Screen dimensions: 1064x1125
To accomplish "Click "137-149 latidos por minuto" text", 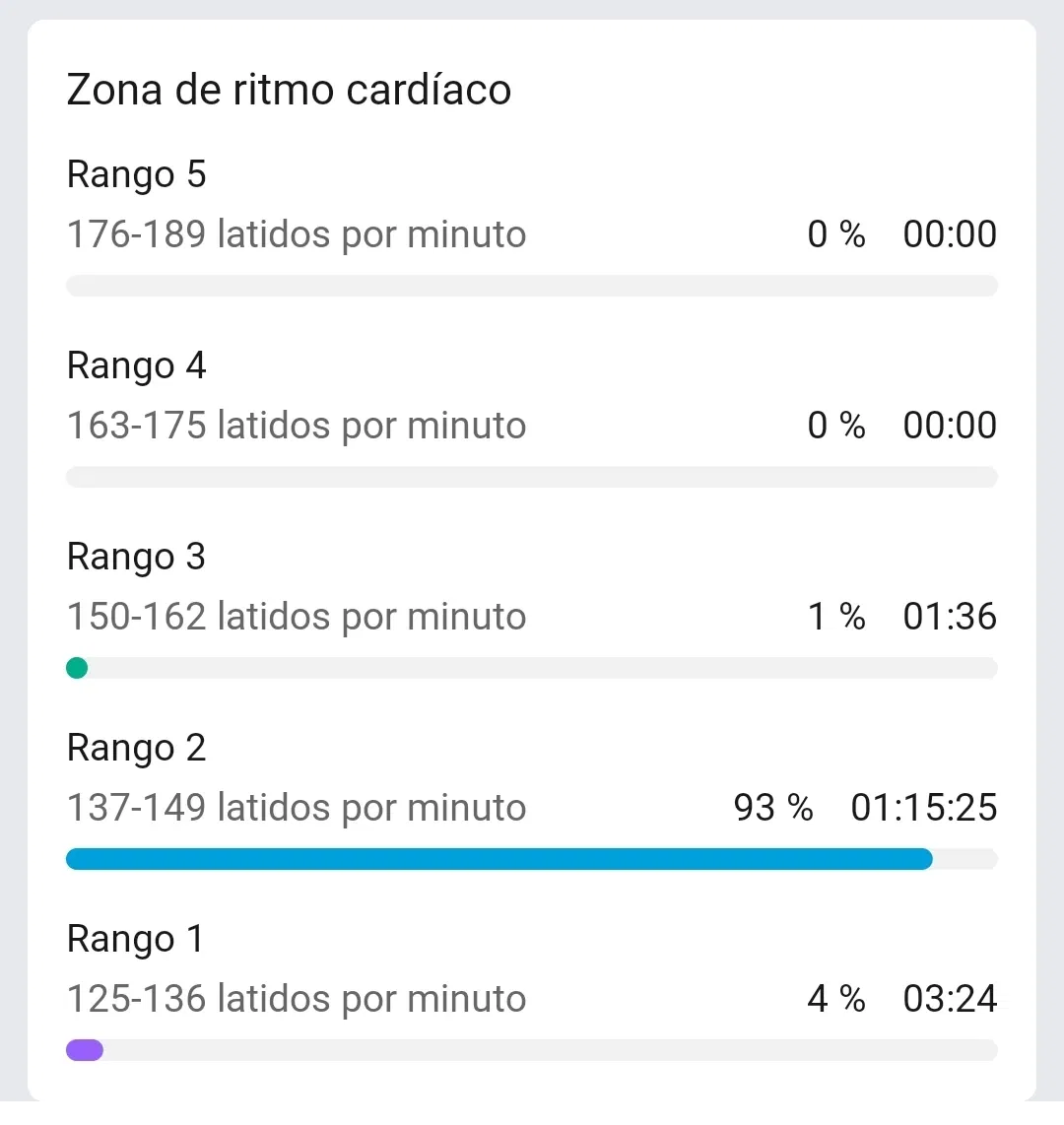I will coord(296,809).
